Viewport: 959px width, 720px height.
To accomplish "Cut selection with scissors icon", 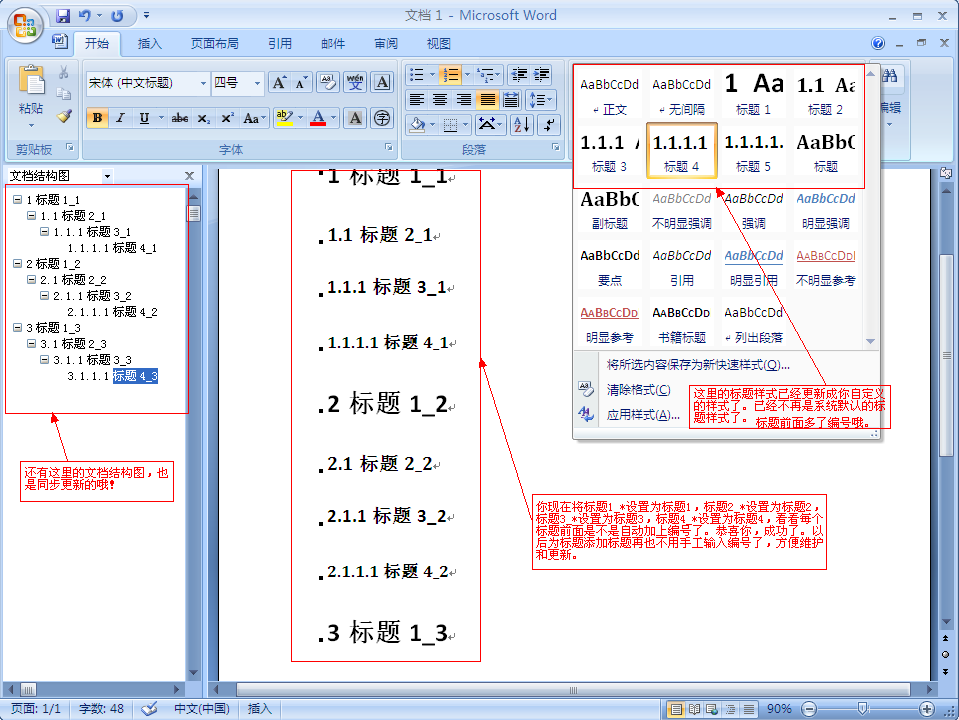I will coord(64,73).
